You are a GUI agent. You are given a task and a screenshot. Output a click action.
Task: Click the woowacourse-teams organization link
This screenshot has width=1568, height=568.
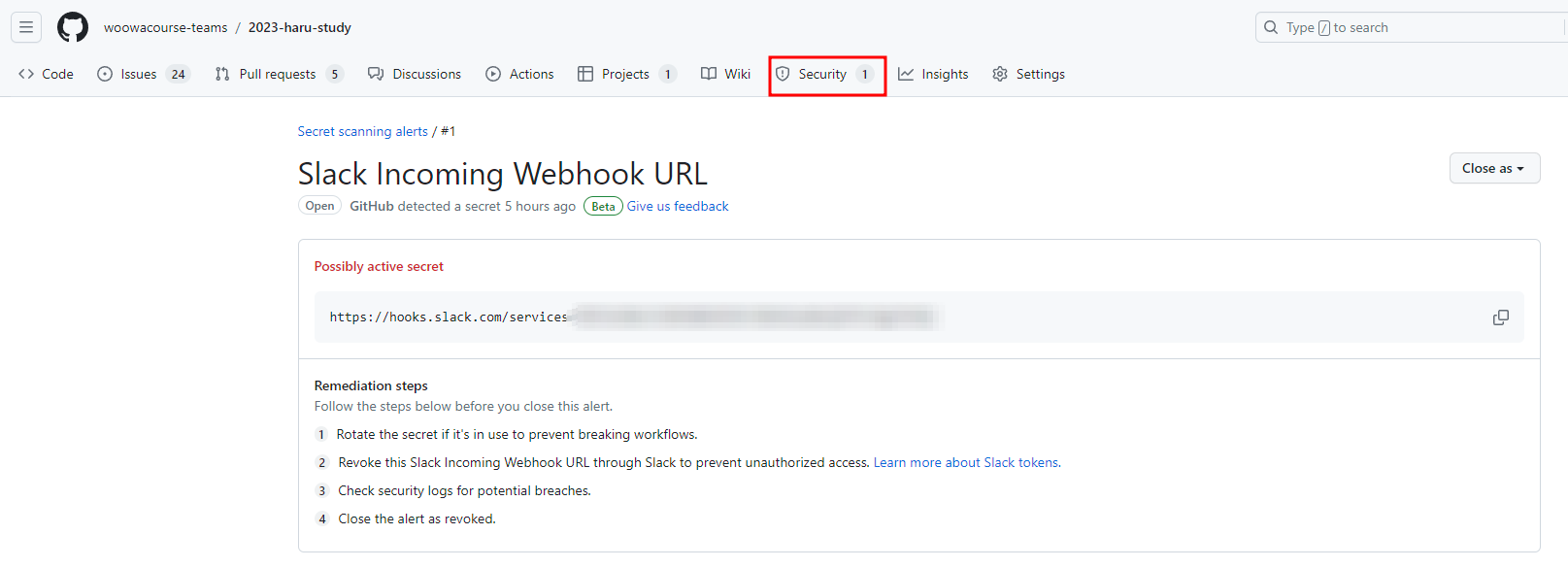click(x=166, y=27)
